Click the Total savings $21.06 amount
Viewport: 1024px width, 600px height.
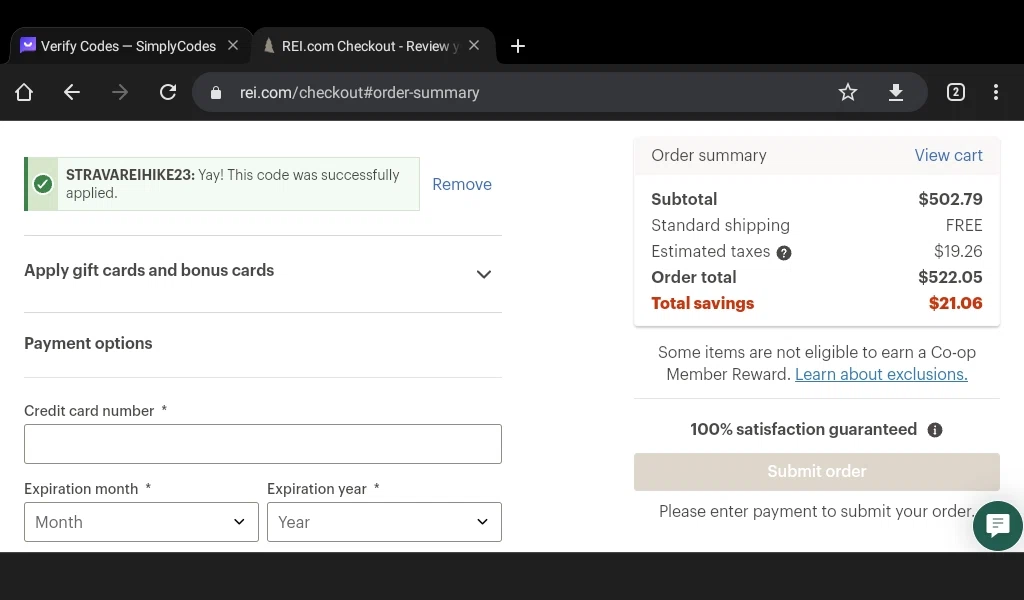point(955,304)
